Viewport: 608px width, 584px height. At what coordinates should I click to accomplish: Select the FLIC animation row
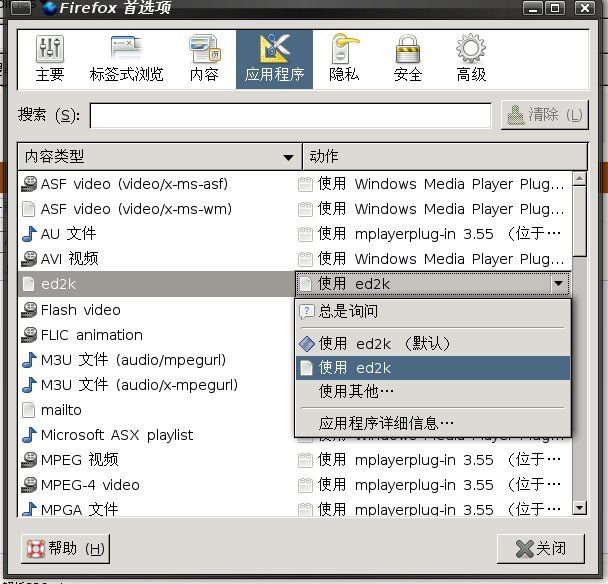tap(156, 335)
